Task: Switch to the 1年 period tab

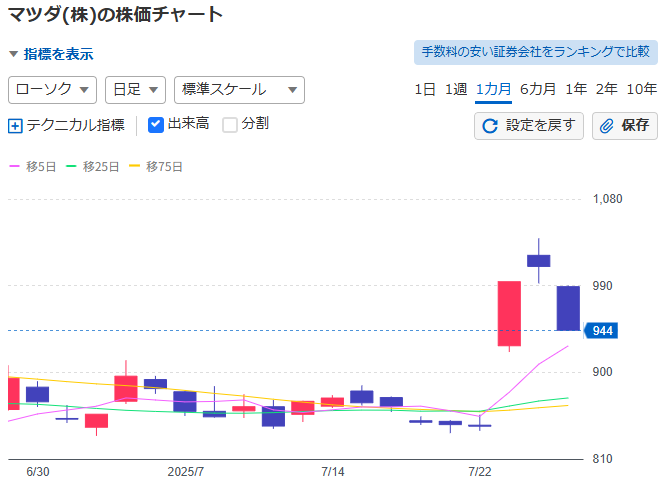Action: pyautogui.click(x=576, y=89)
